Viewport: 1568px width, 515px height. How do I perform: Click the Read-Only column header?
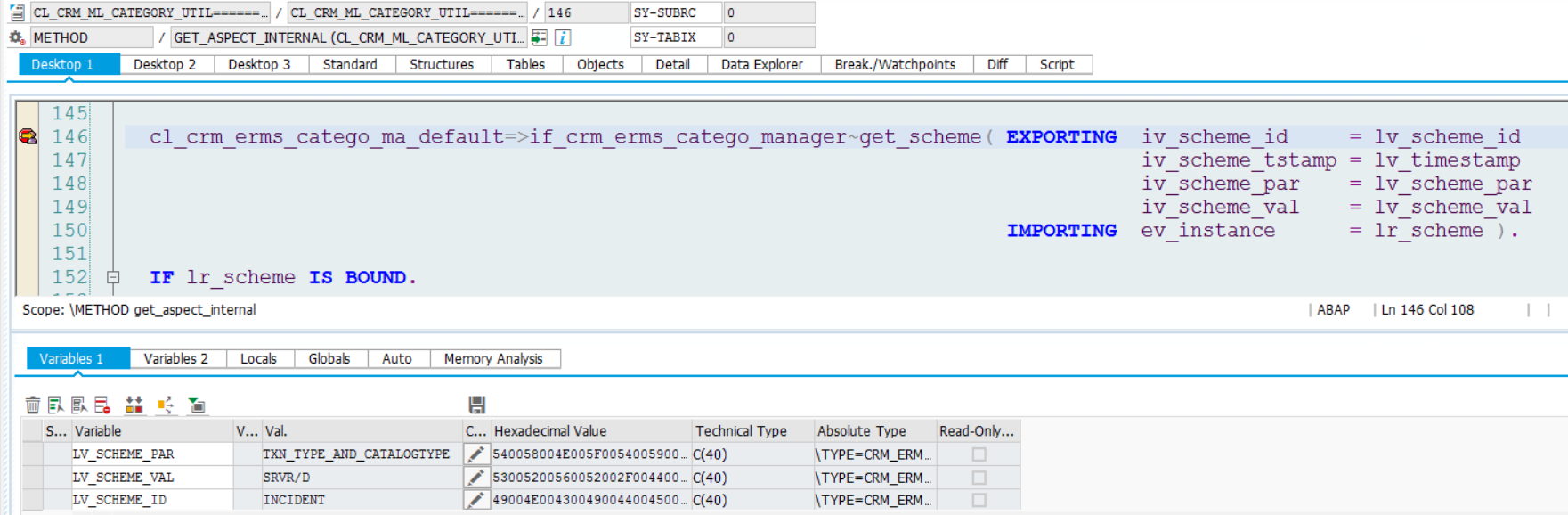(978, 431)
